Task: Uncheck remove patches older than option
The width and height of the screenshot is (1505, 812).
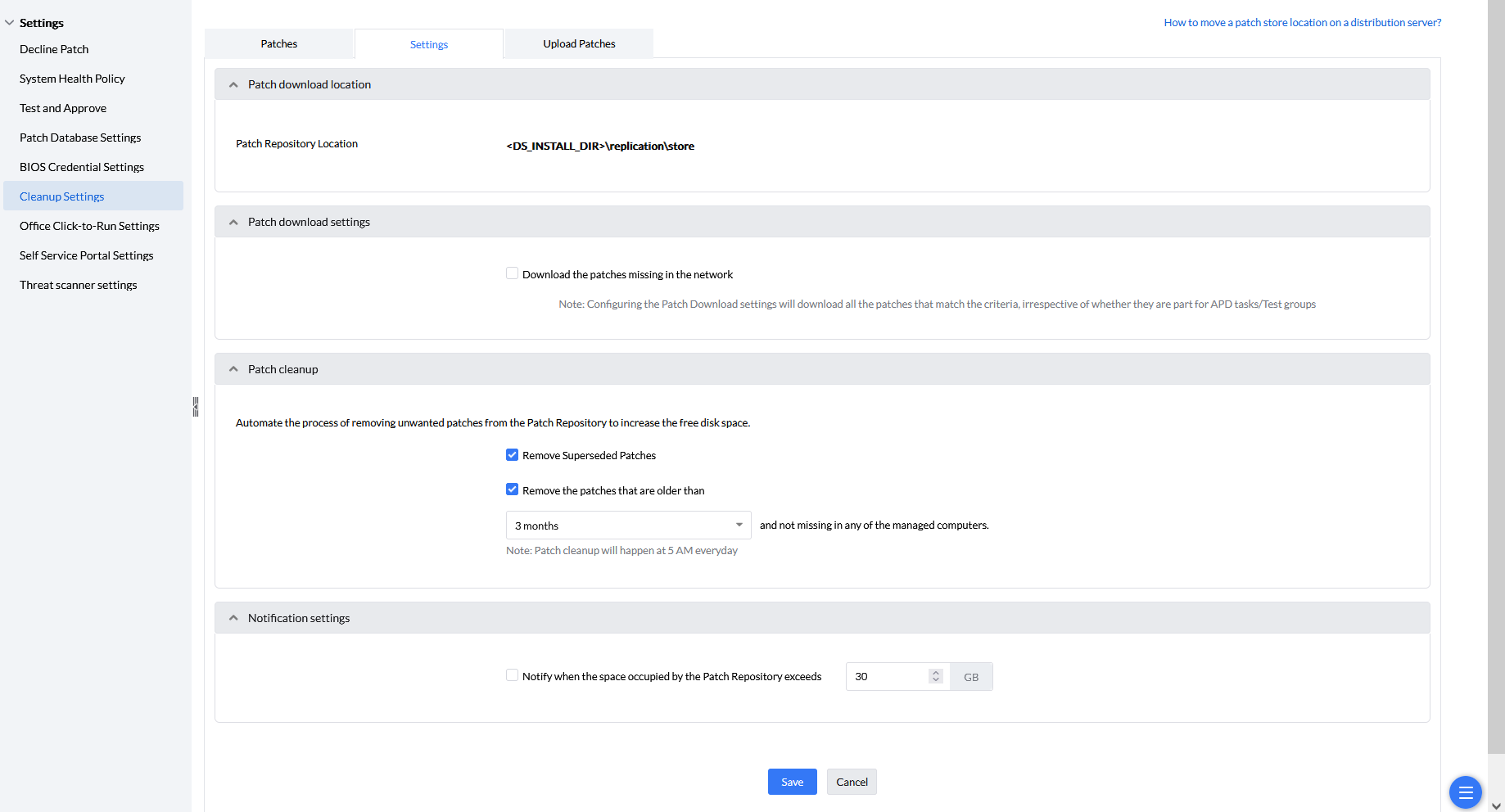Action: click(x=512, y=489)
